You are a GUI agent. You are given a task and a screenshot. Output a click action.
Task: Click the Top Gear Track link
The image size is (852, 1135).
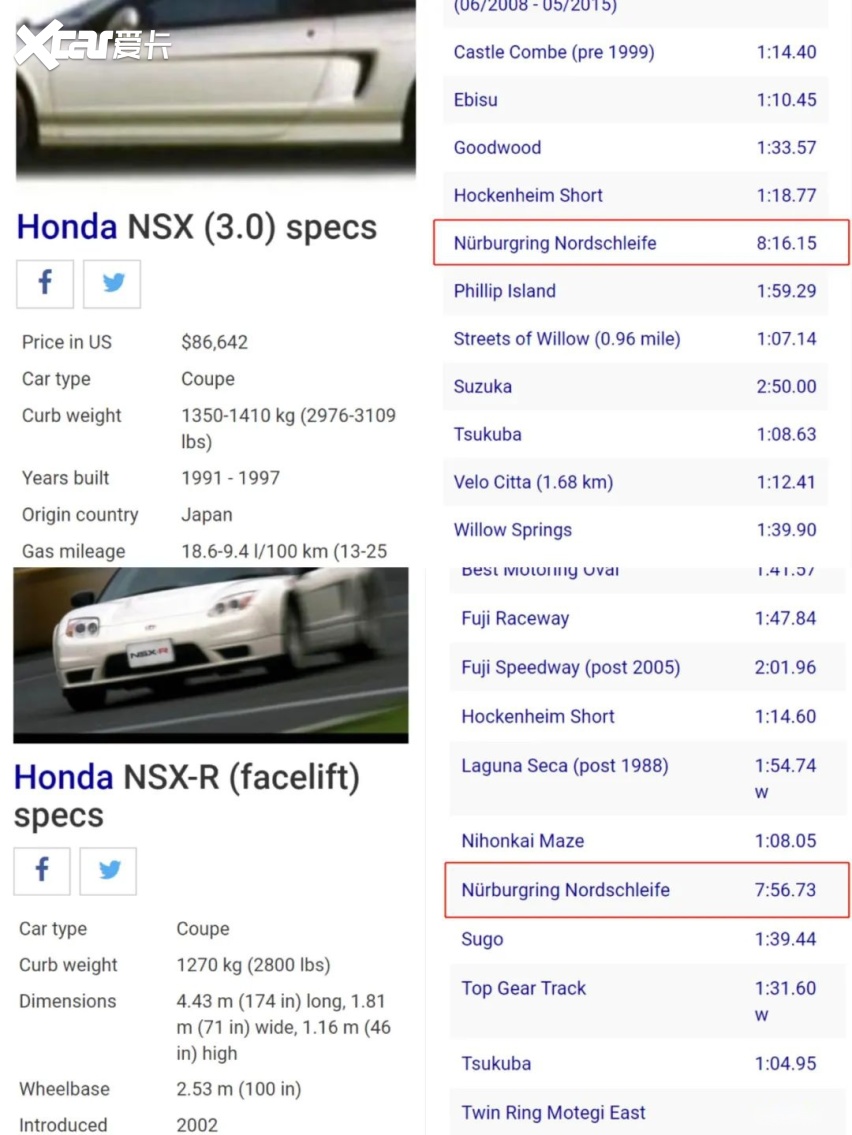[523, 989]
